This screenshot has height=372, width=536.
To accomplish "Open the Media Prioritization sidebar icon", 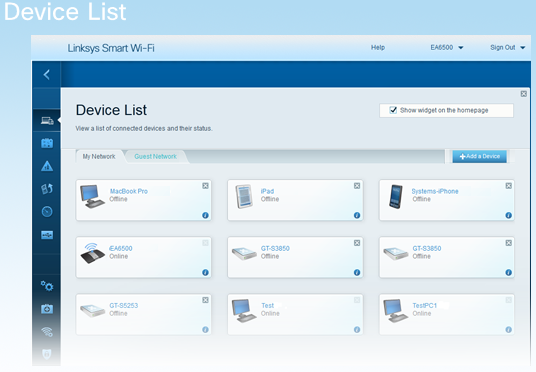I will click(47, 189).
